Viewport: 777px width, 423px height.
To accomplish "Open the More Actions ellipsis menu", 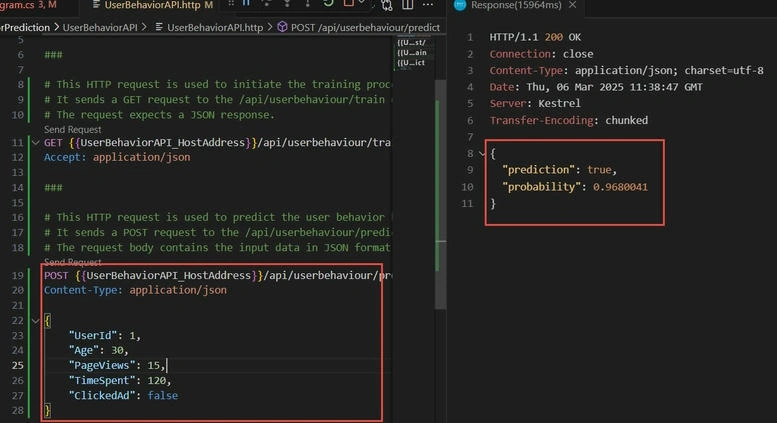I will 428,5.
